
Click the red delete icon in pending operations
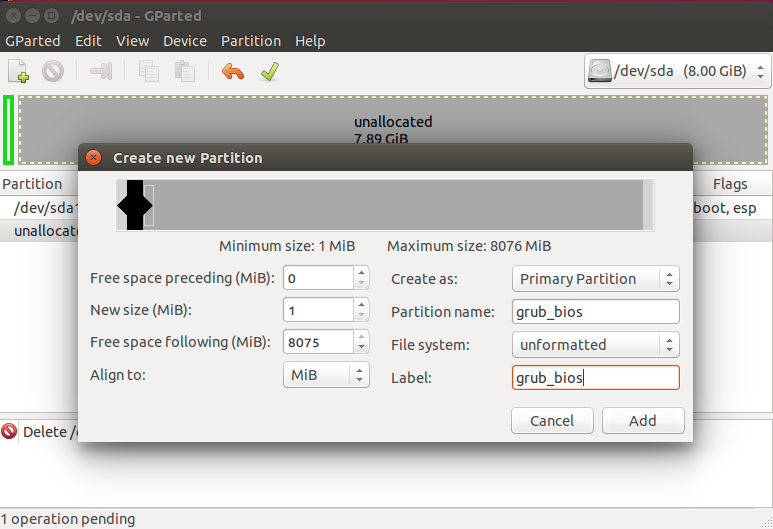click(x=9, y=431)
